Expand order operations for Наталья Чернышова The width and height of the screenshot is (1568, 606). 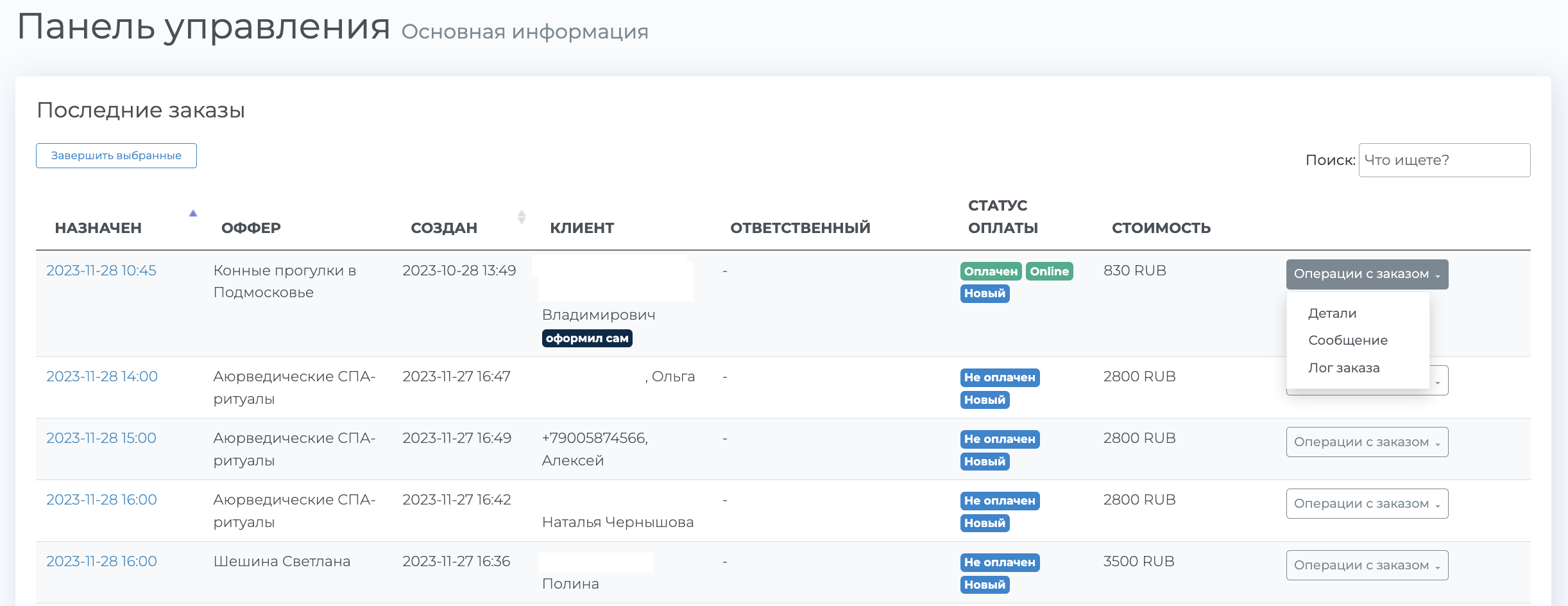tap(1367, 504)
